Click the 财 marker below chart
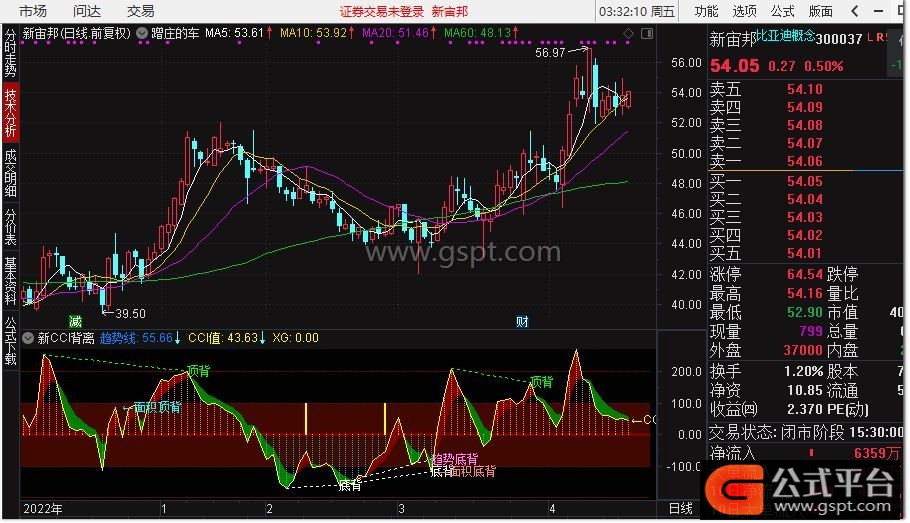Screen dimensions: 910x523 [x=522, y=321]
